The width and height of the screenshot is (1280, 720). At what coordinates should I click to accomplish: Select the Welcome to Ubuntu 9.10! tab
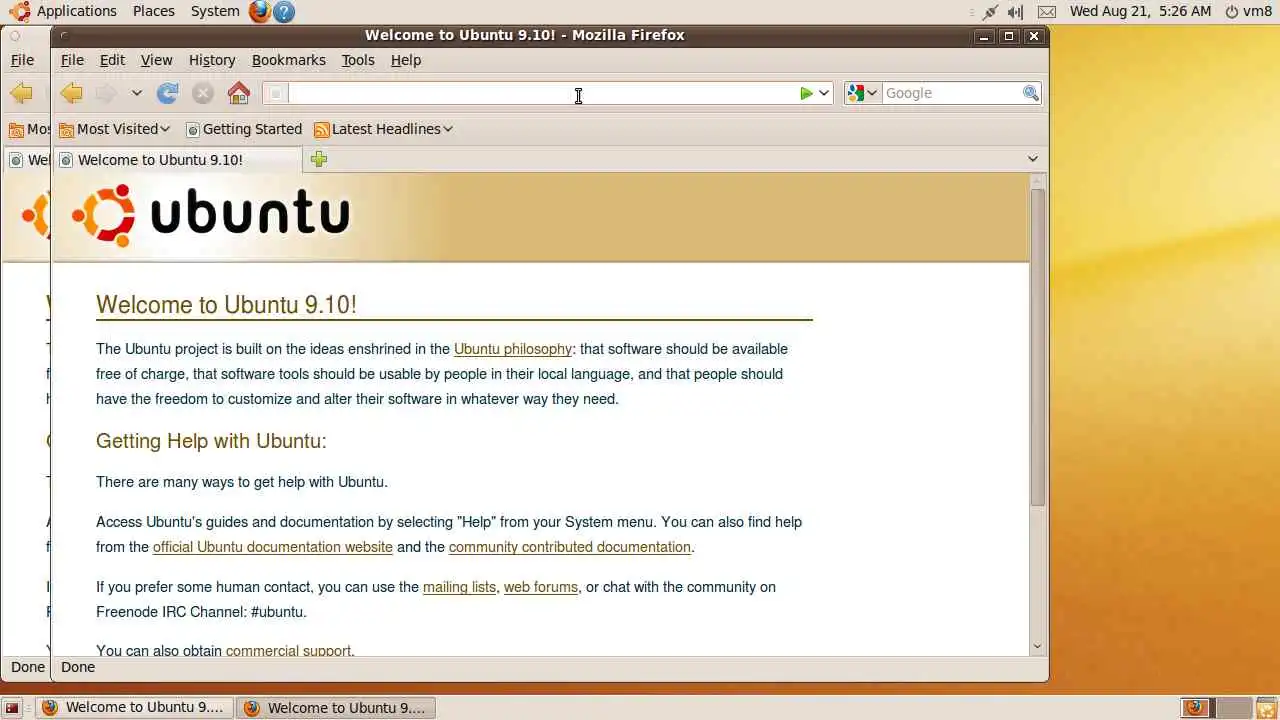pos(178,160)
